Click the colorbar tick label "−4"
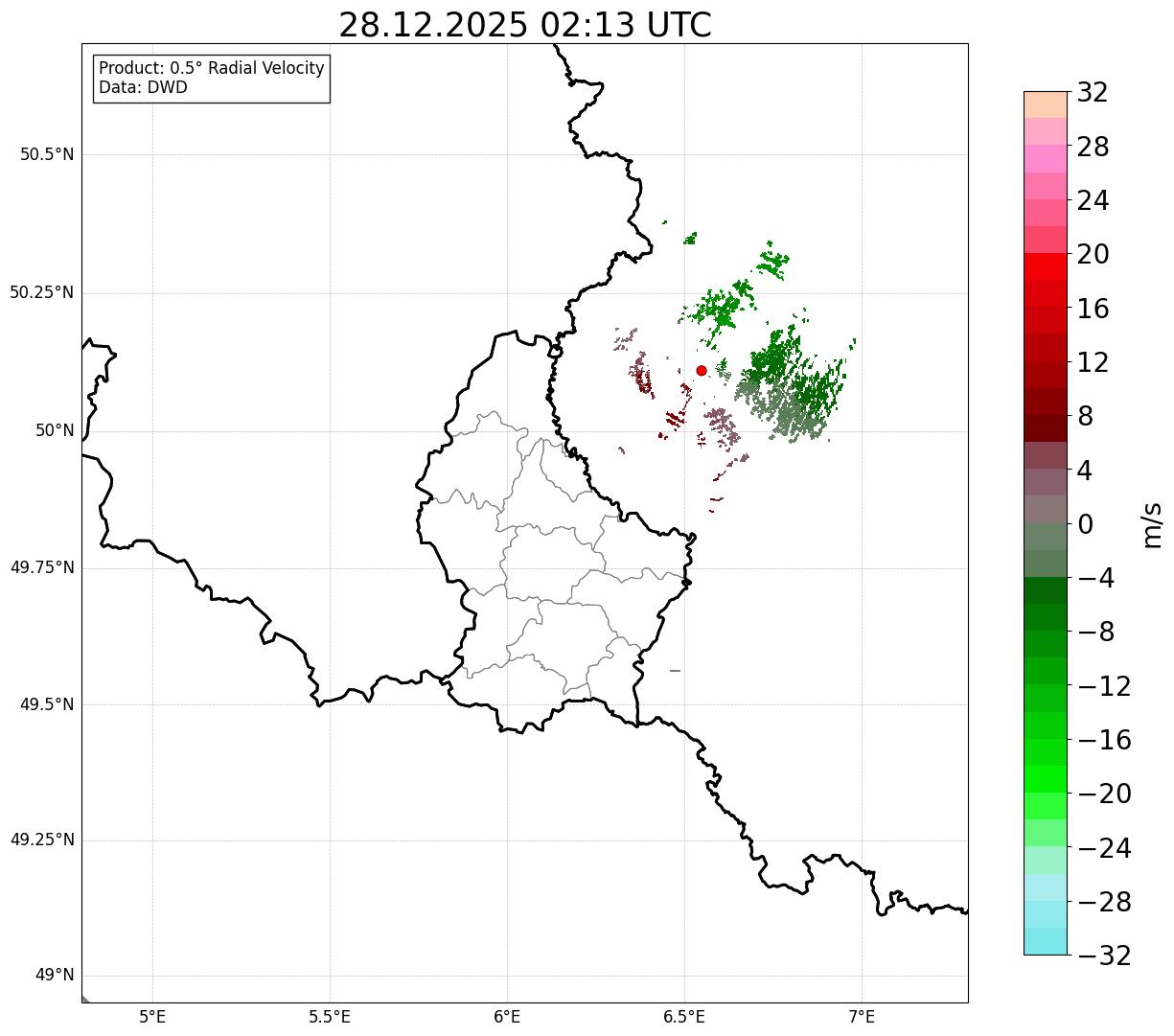The image size is (1174, 1036). click(1096, 579)
